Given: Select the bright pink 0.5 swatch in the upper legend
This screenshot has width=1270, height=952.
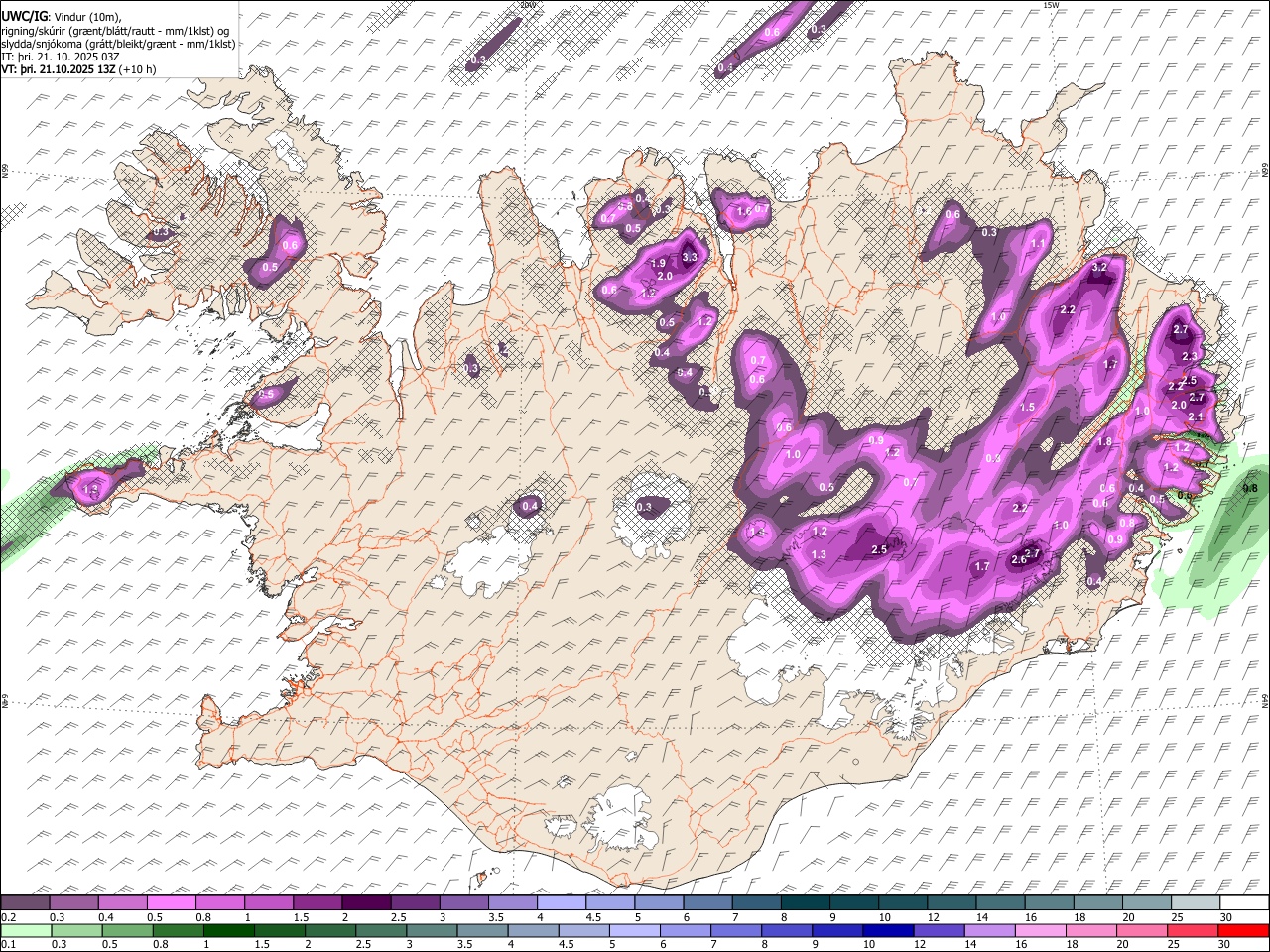Looking at the screenshot, I should click(x=172, y=903).
